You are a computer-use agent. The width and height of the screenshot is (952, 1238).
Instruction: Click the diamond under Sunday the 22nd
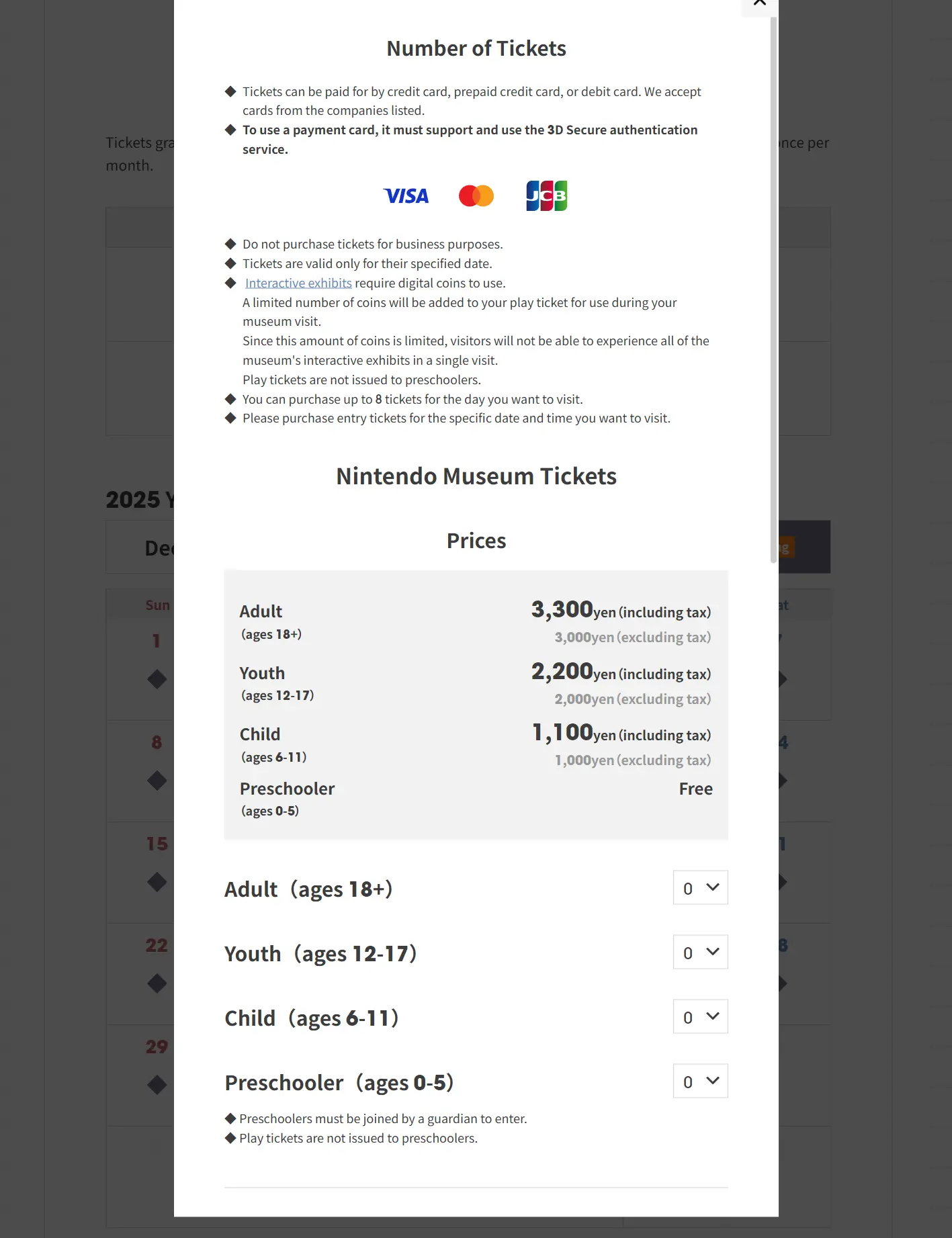157,983
